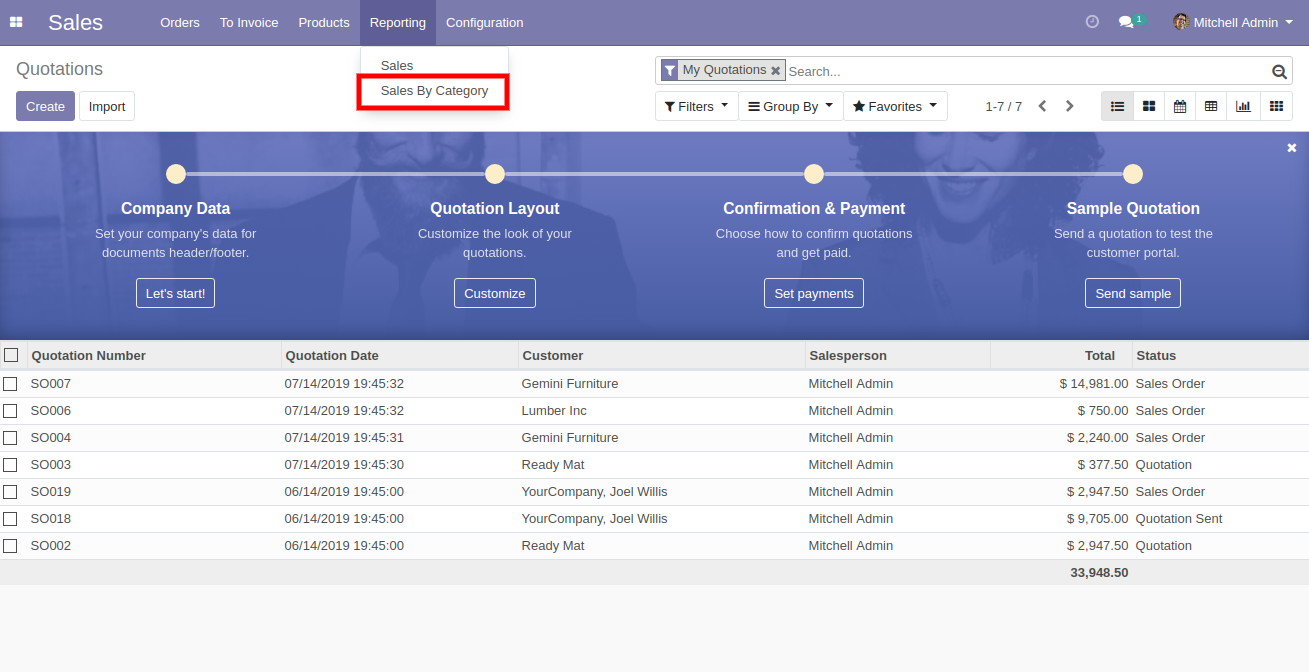Open the Group By dropdown
The height and width of the screenshot is (672, 1309).
[x=790, y=106]
